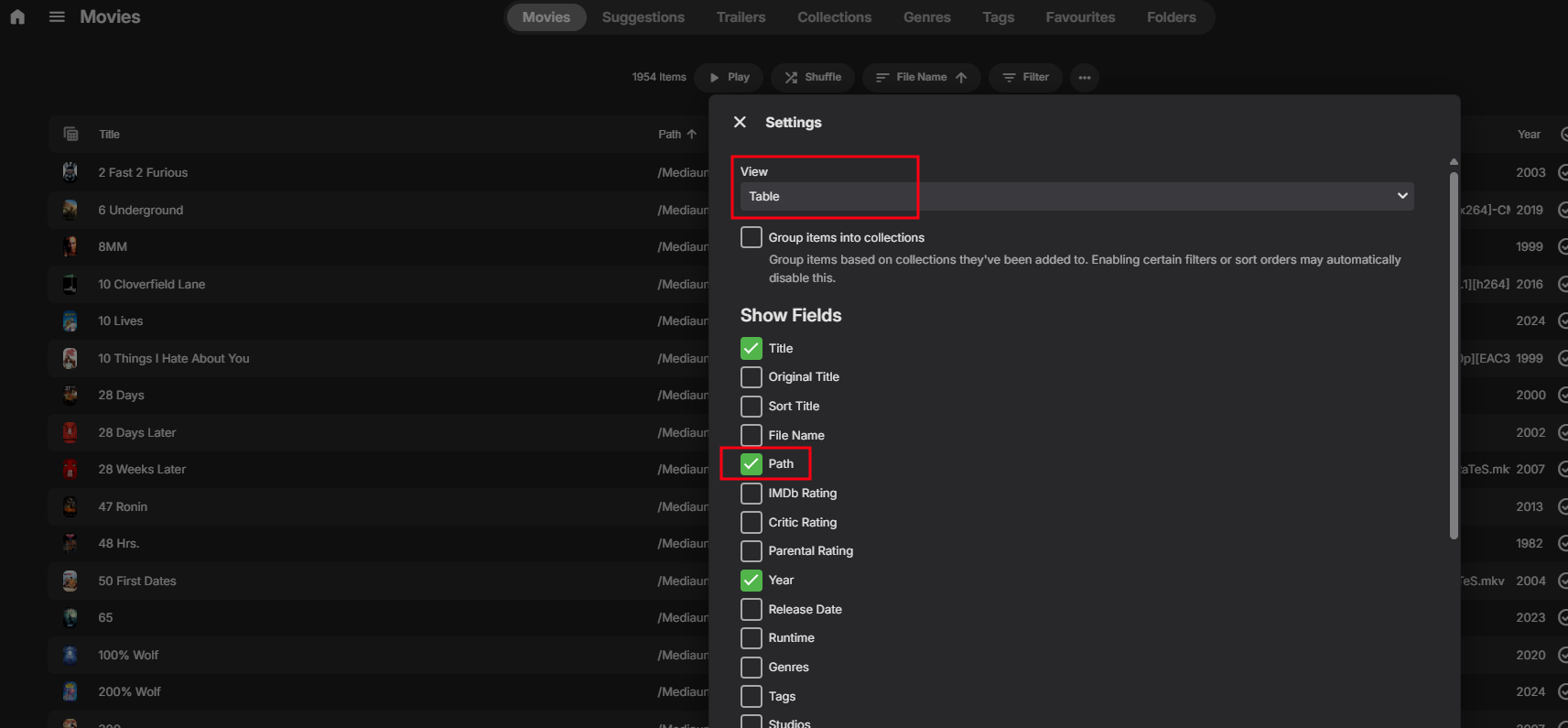1568x728 pixels.
Task: Close the Settings panel with X
Action: coord(740,123)
